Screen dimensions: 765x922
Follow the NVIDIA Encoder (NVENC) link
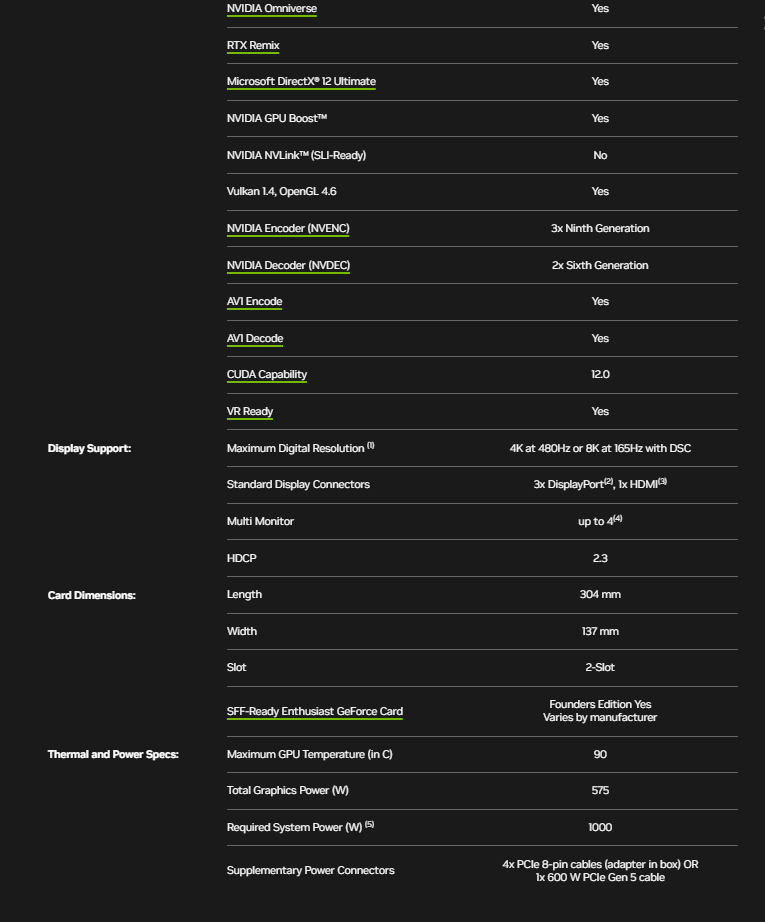(x=288, y=229)
